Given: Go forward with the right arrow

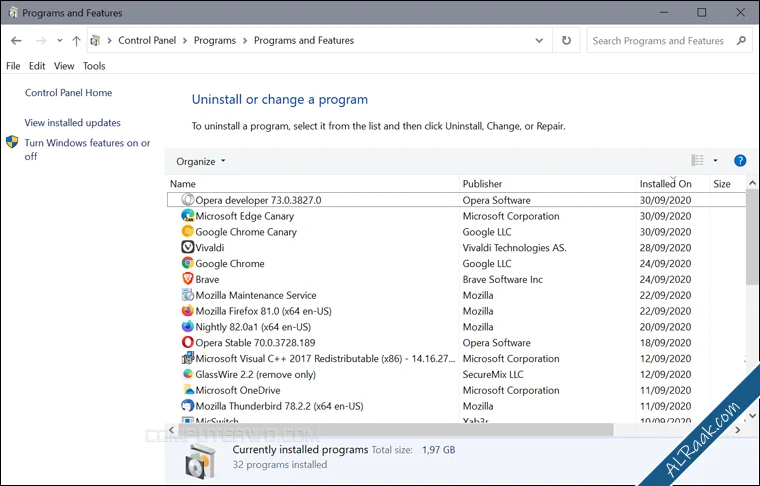Looking at the screenshot, I should tap(41, 41).
